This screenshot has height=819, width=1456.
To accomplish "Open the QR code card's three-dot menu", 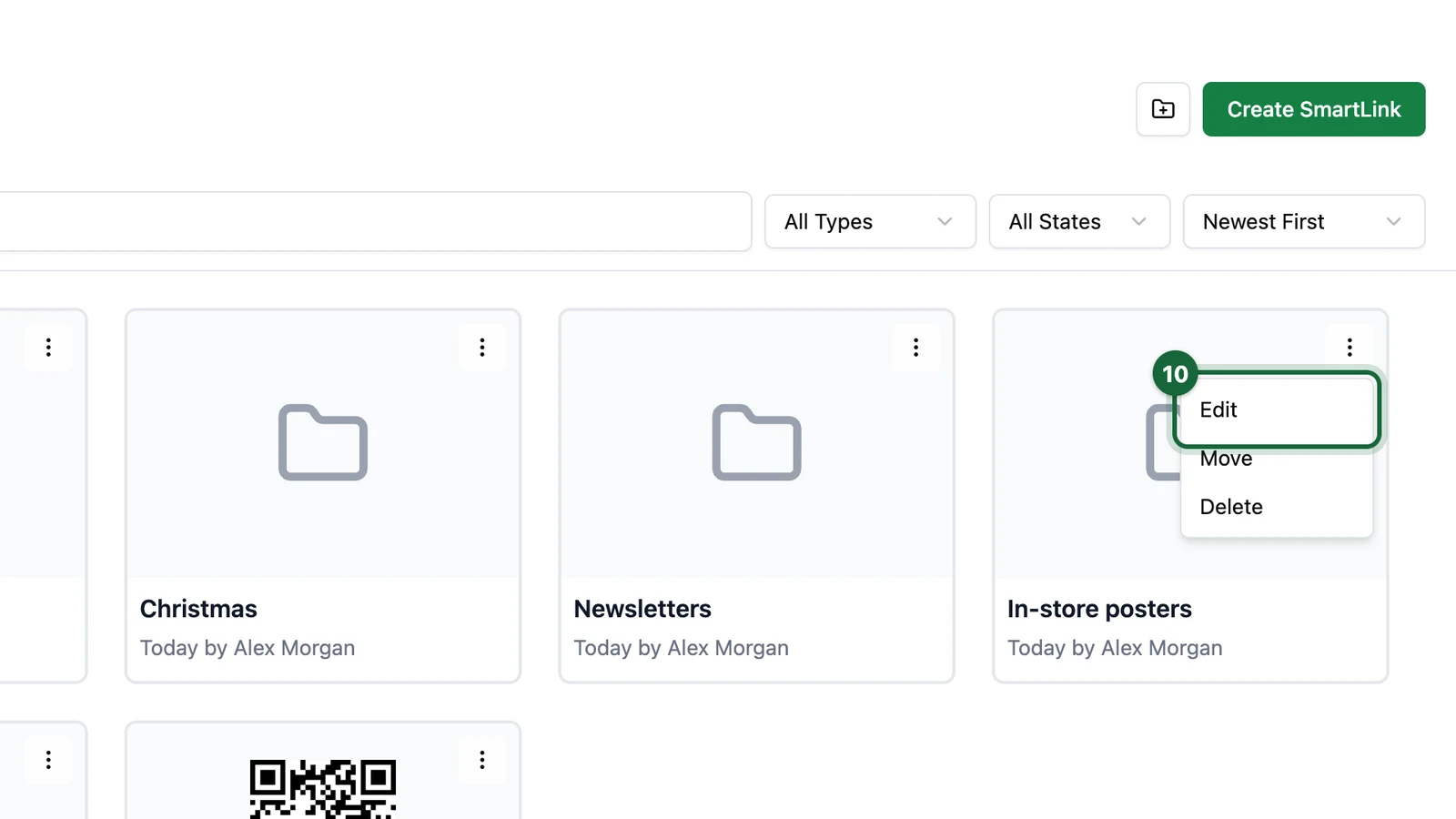I will point(482,760).
